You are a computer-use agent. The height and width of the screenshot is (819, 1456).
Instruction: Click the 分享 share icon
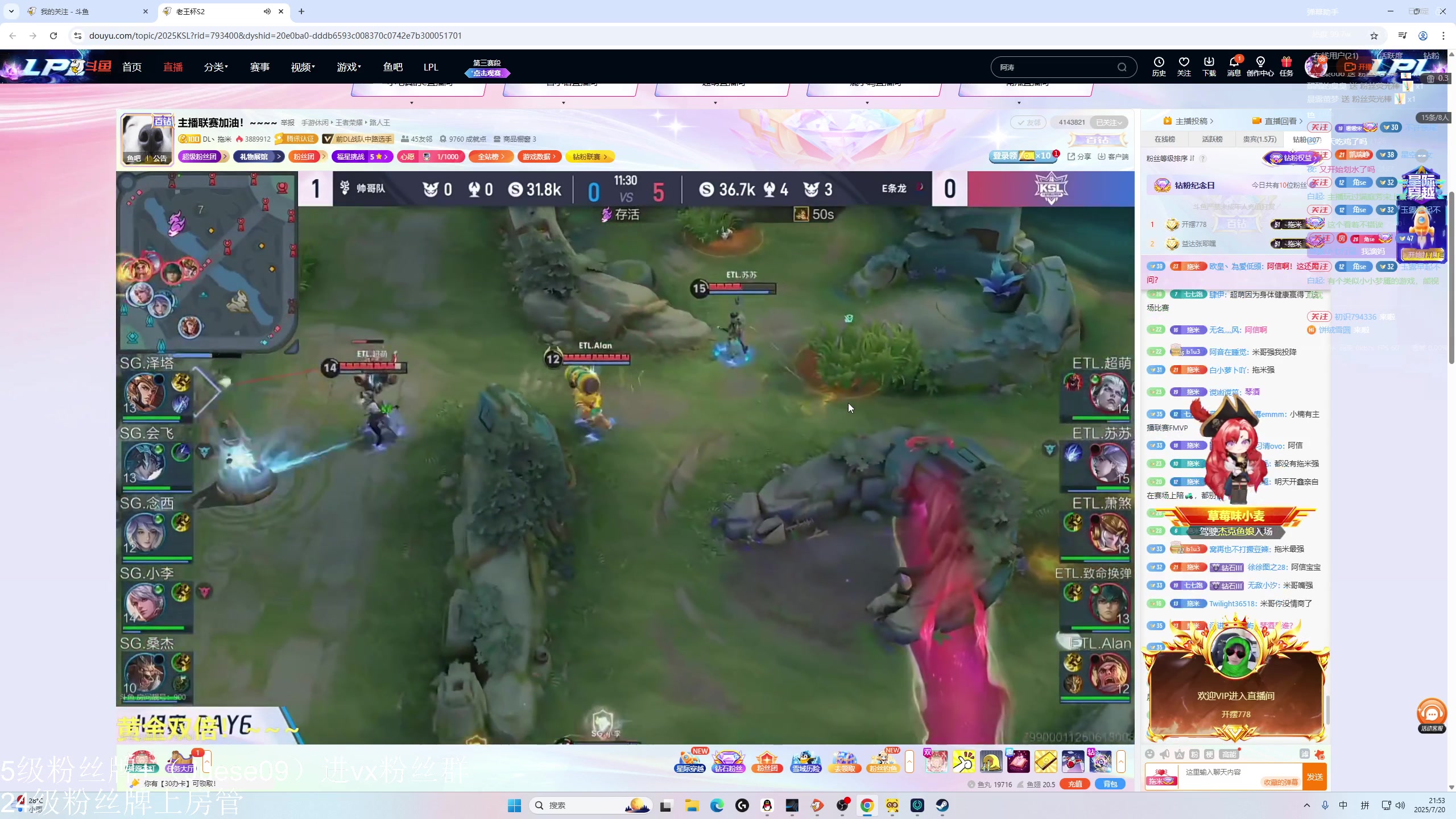point(1079,156)
